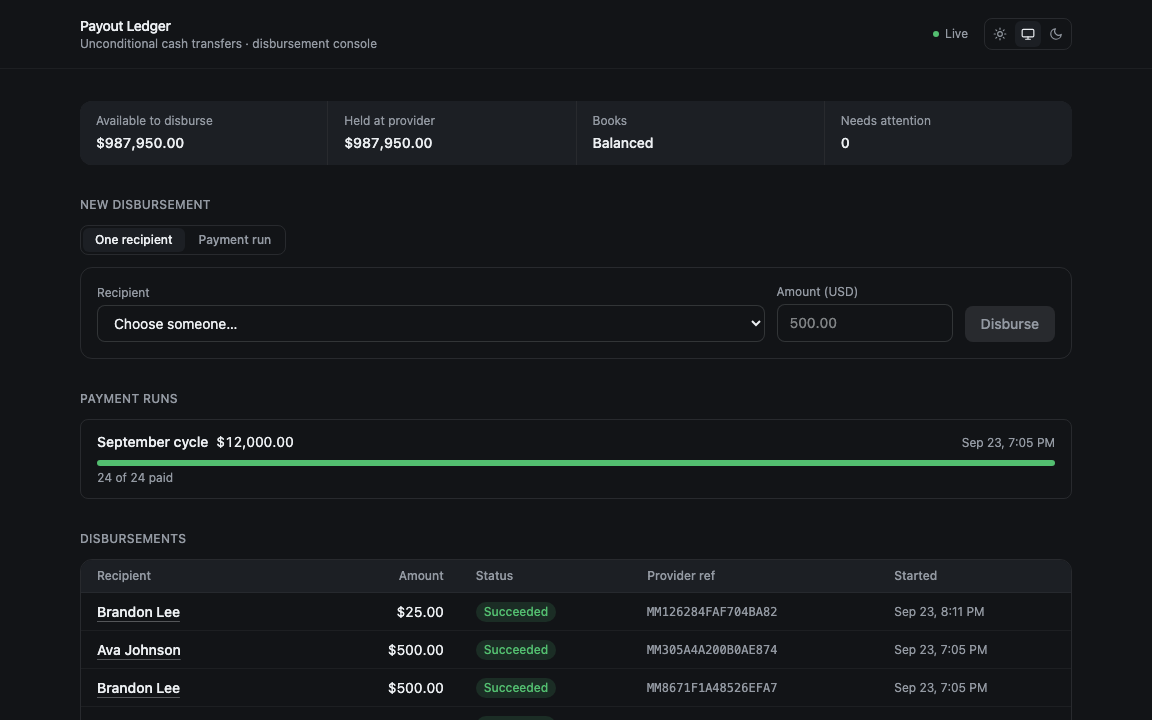Image resolution: width=1152 pixels, height=720 pixels.
Task: Click the green Live status indicator
Action: (x=950, y=34)
